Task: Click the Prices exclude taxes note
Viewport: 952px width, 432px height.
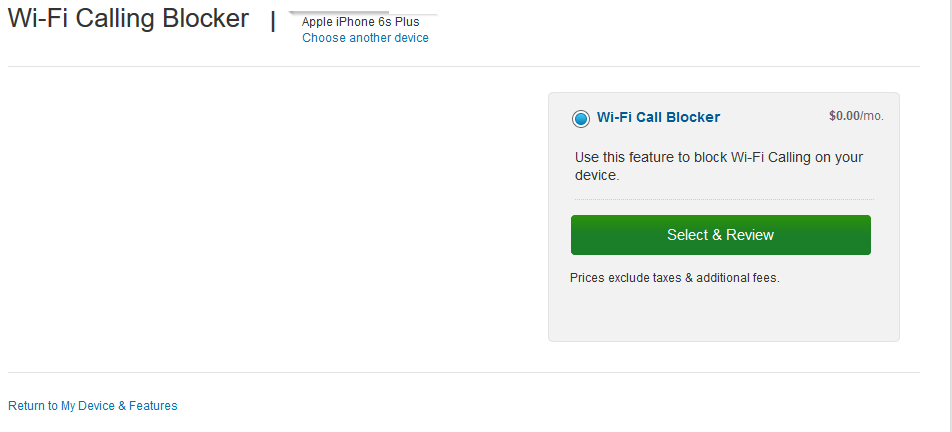Action: pos(674,278)
